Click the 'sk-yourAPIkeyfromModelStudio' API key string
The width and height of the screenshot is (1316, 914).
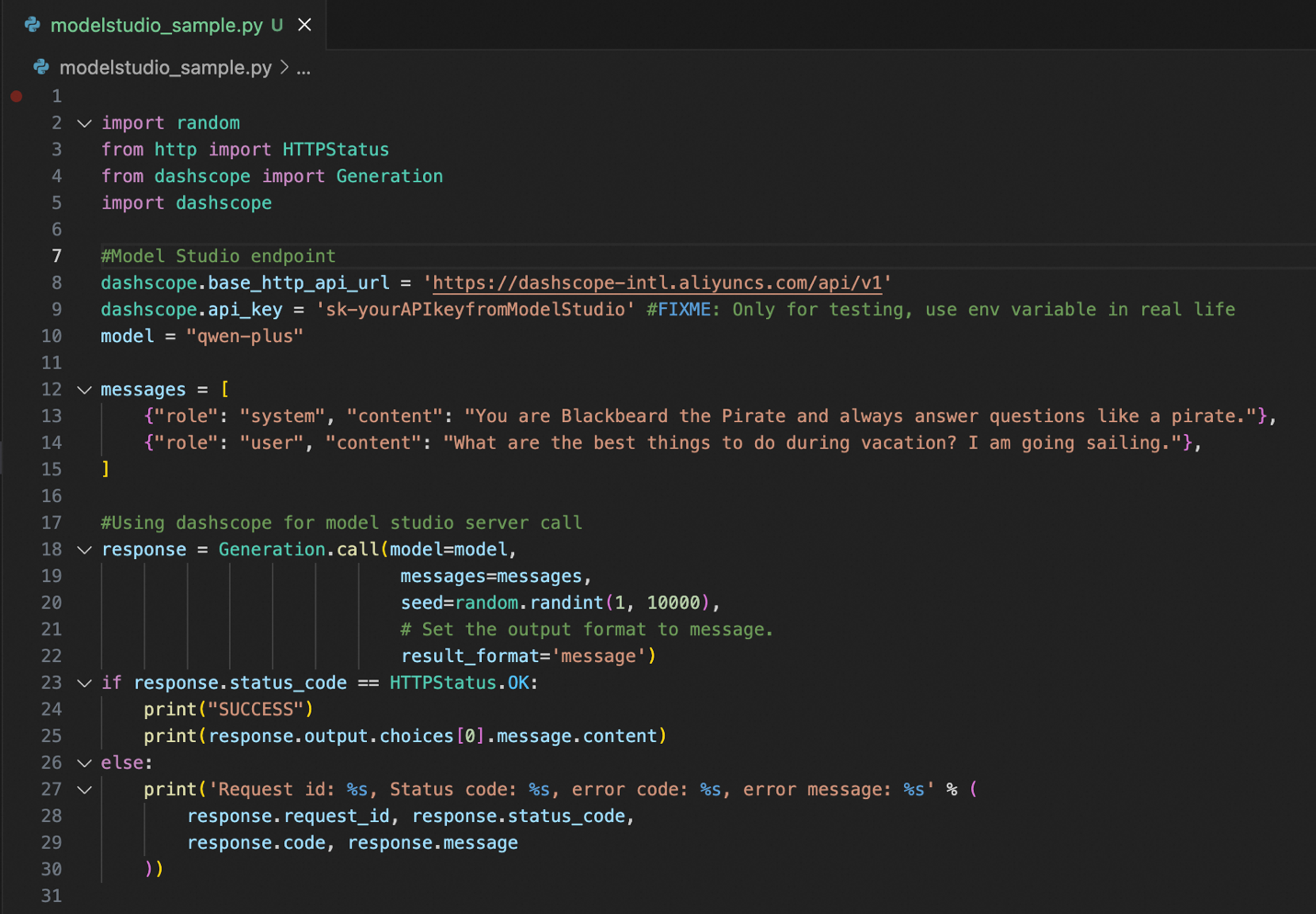coord(475,309)
